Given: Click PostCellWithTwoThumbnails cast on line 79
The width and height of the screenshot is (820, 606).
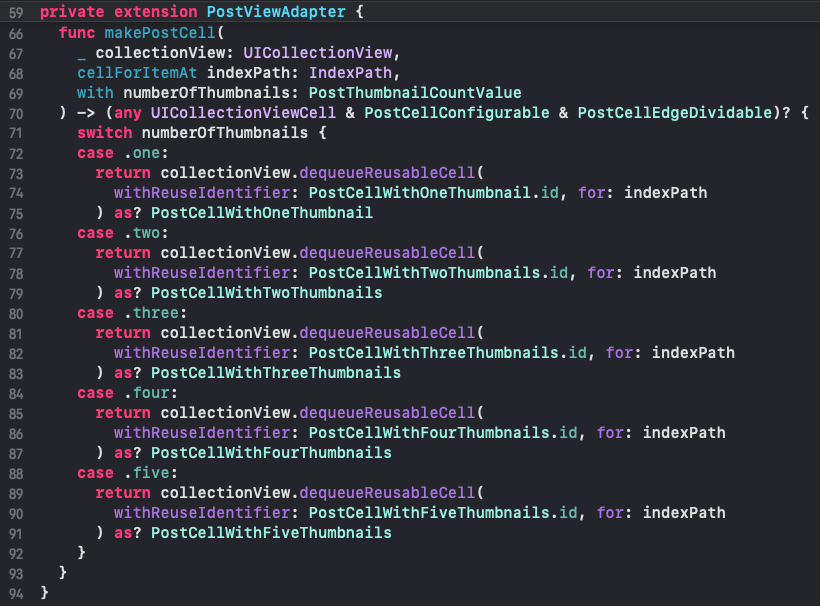Looking at the screenshot, I should click(x=267, y=292).
